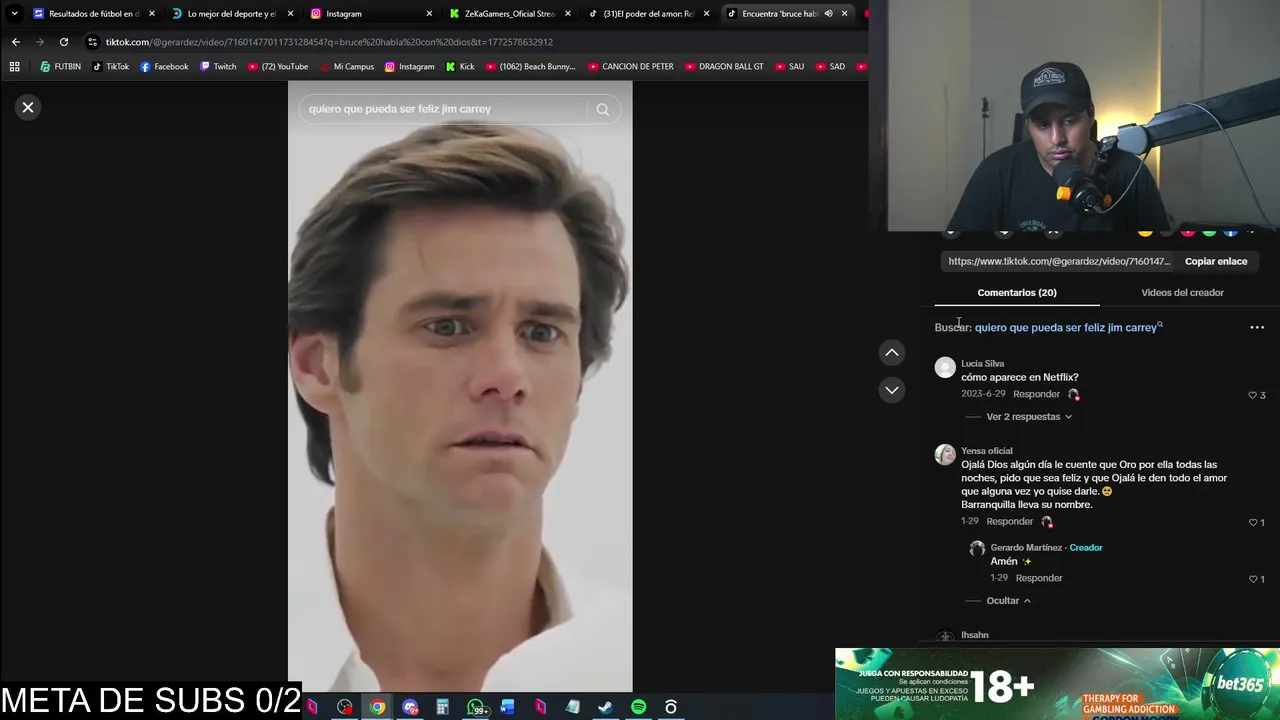This screenshot has height=720, width=1280.
Task: Close the TikTok video viewer with the X
Action: click(28, 107)
